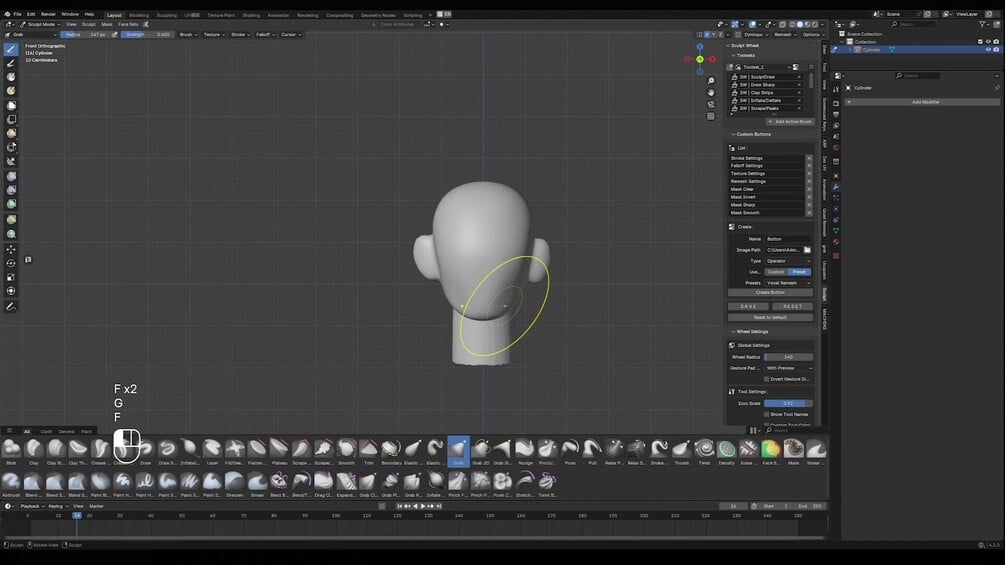
Task: Select the Pose brush
Action: tap(570, 451)
